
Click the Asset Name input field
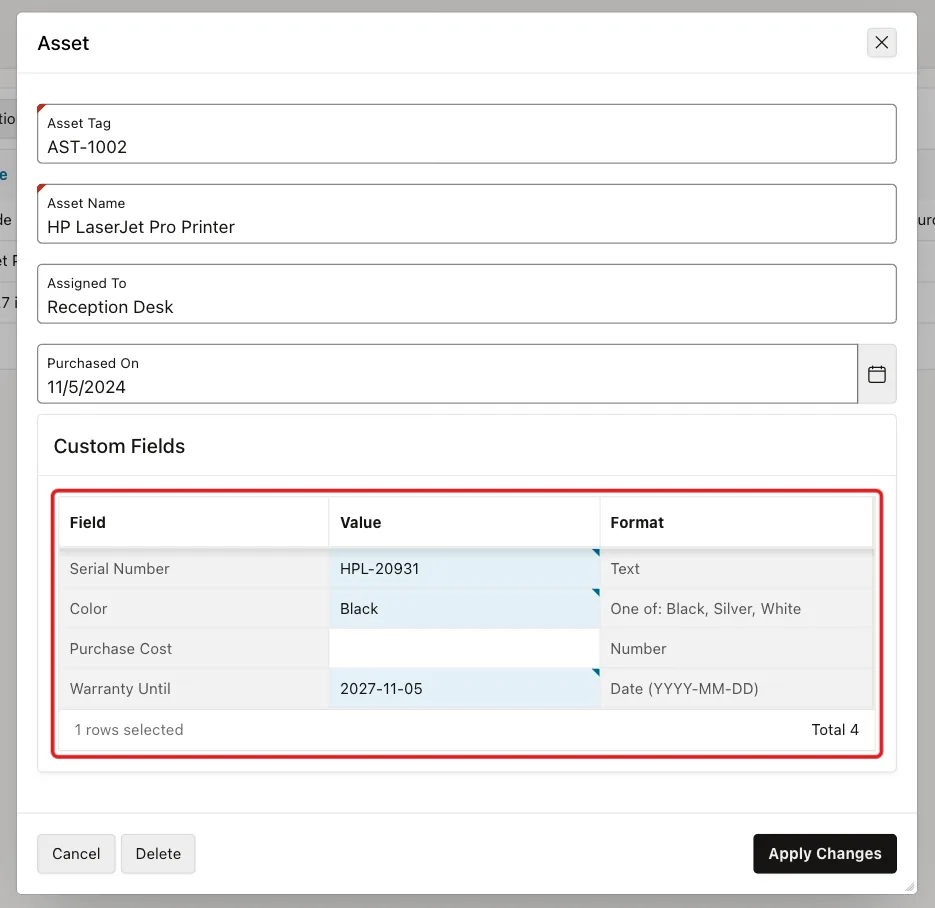click(466, 214)
